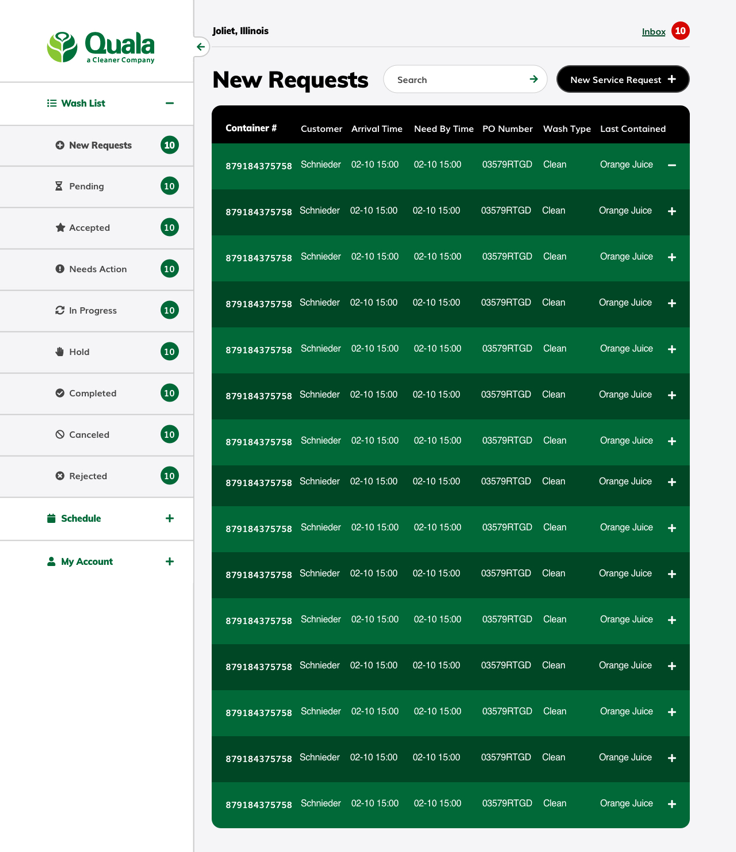Click the Hold hand icon
This screenshot has width=736, height=852.
point(60,352)
